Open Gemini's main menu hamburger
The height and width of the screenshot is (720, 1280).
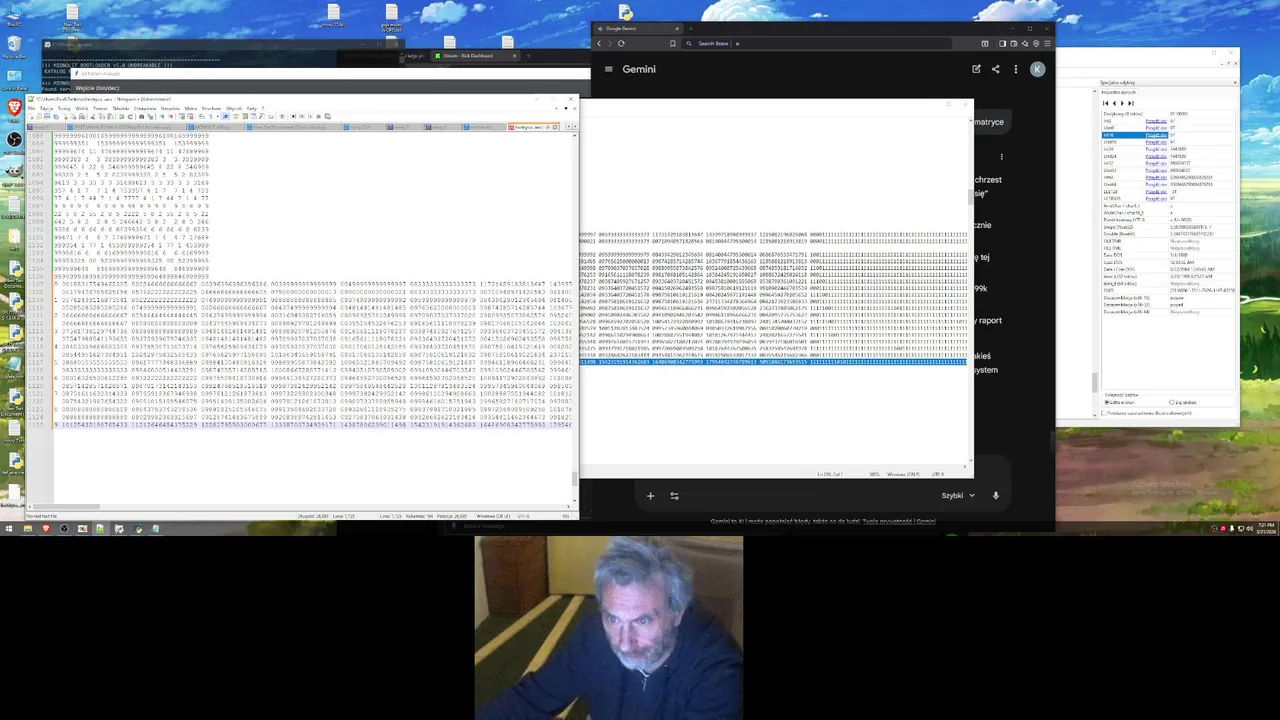(x=608, y=69)
